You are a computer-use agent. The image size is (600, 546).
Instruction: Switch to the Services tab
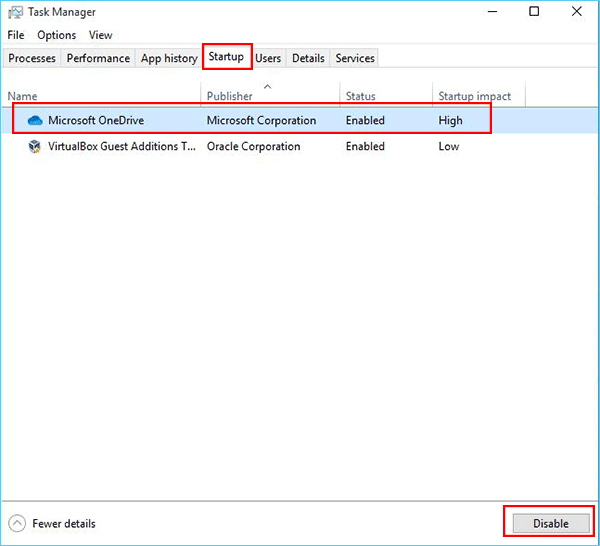click(x=355, y=58)
